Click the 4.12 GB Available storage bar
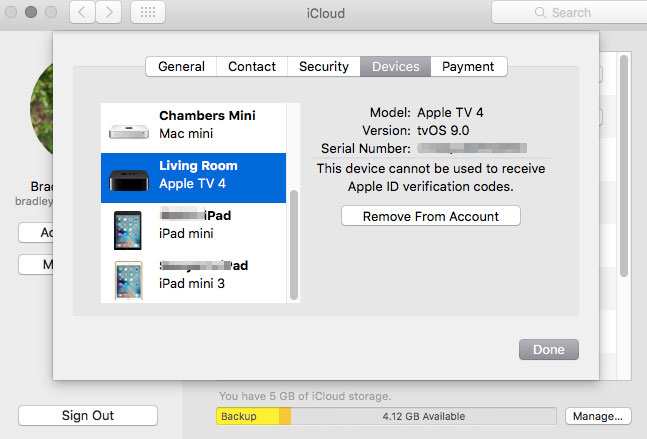 pos(423,416)
